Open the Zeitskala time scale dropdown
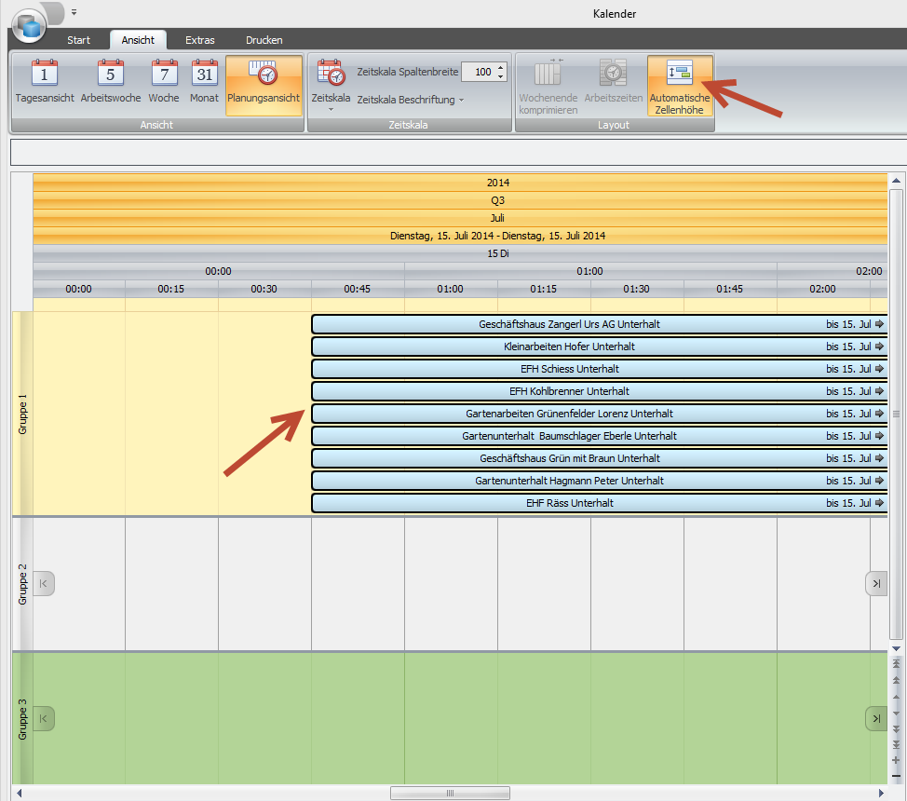907x801 pixels. [331, 86]
